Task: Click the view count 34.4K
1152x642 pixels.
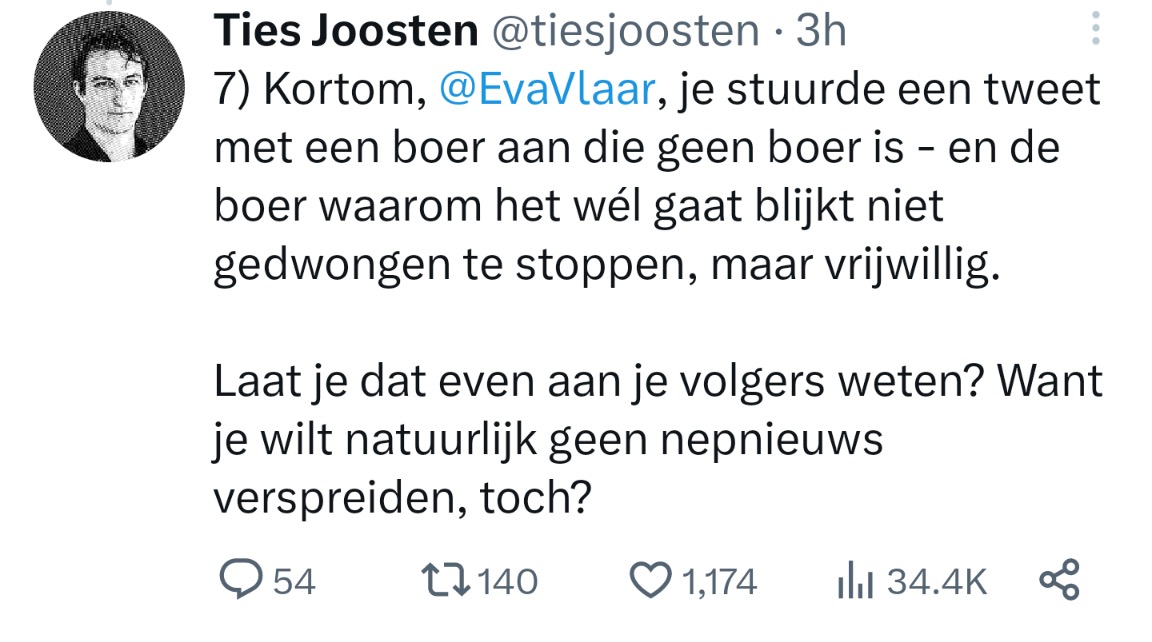Action: [937, 581]
